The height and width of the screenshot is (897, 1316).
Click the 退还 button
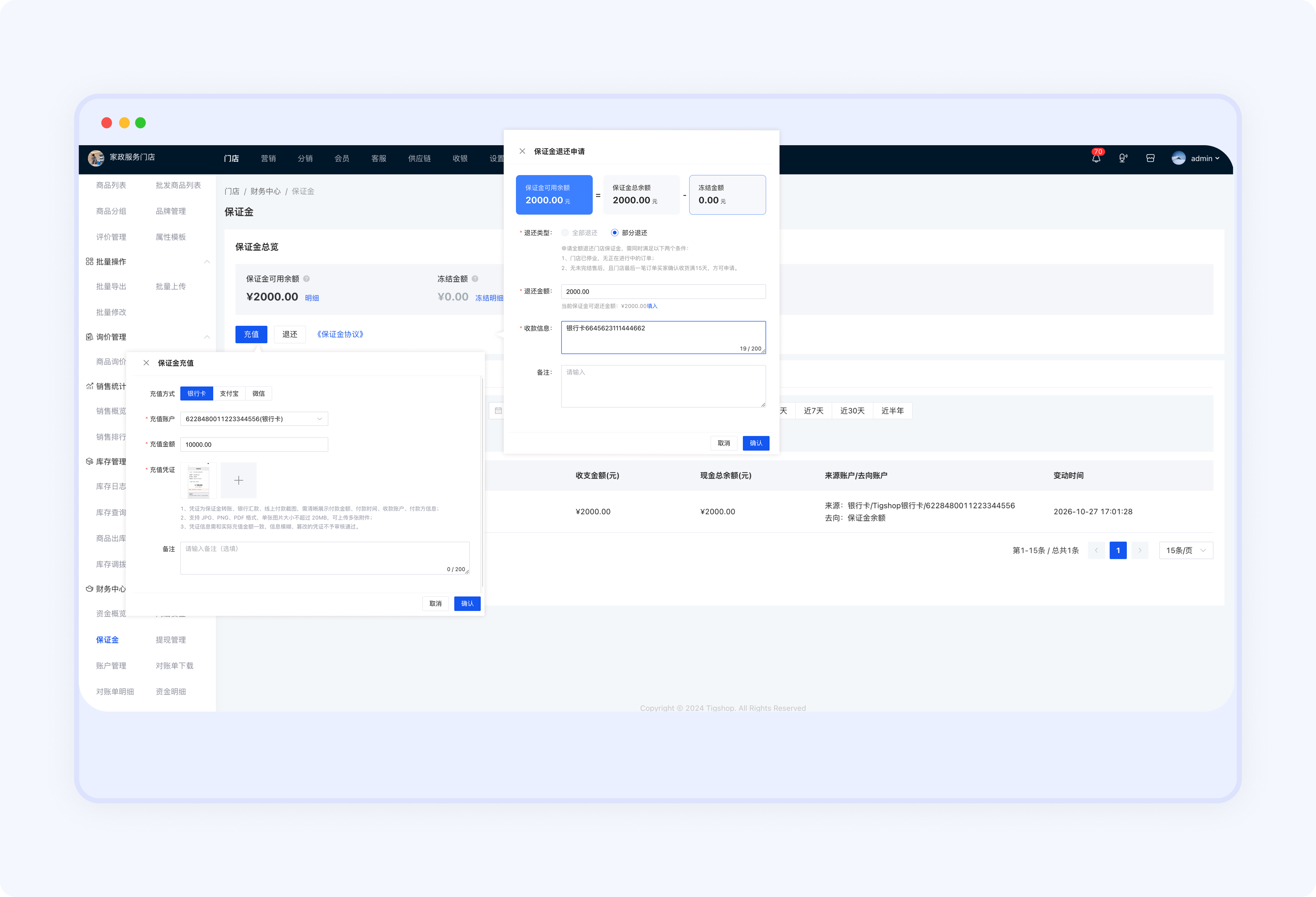(290, 335)
